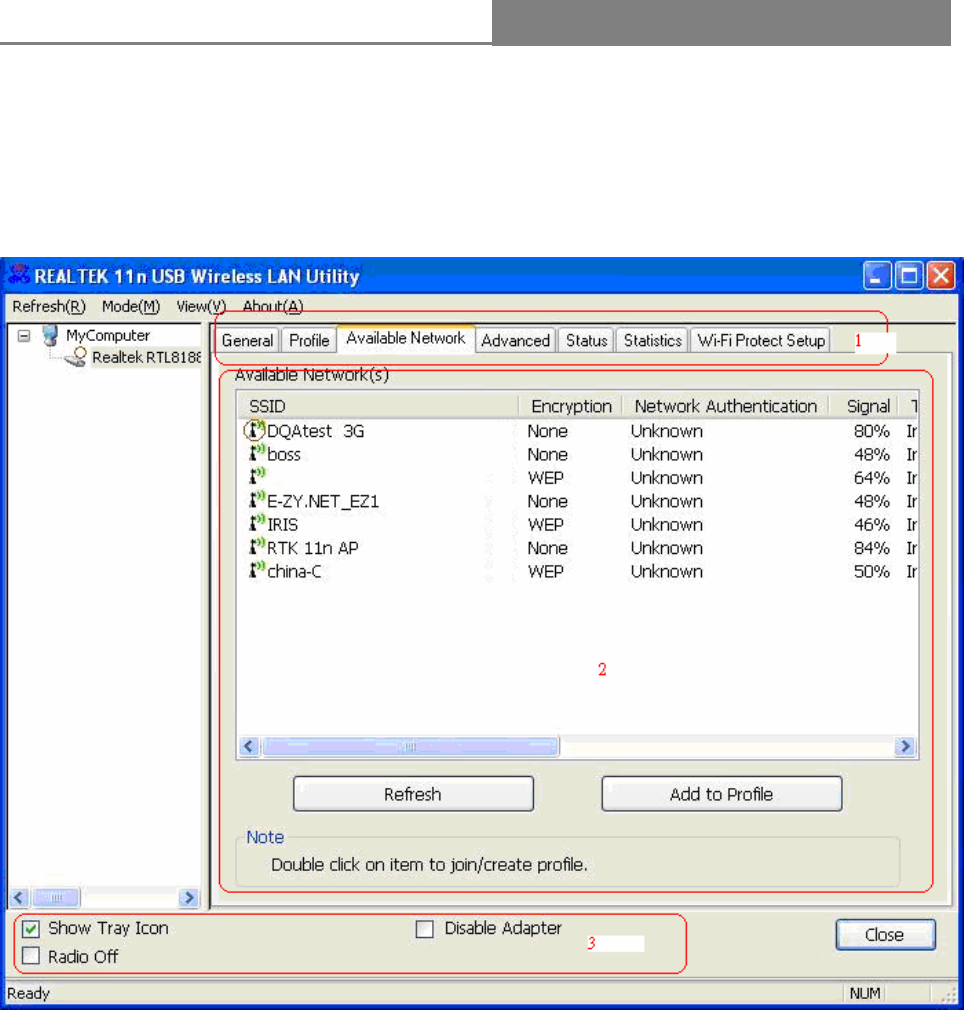Open the Wi-Fi Protect Setup tab
This screenshot has width=964, height=1010.
pos(761,340)
